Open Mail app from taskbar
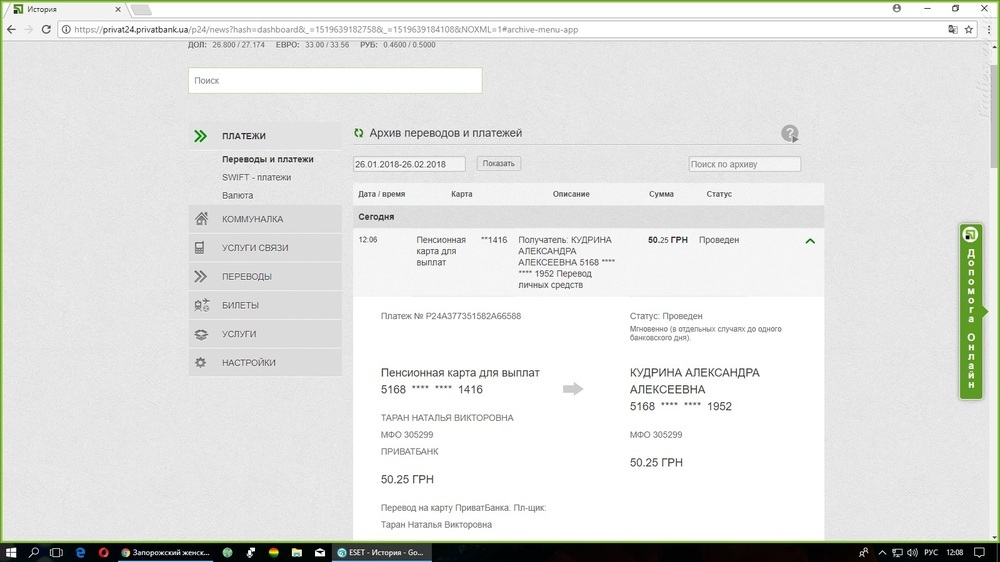Image resolution: width=1000 pixels, height=562 pixels. click(320, 552)
